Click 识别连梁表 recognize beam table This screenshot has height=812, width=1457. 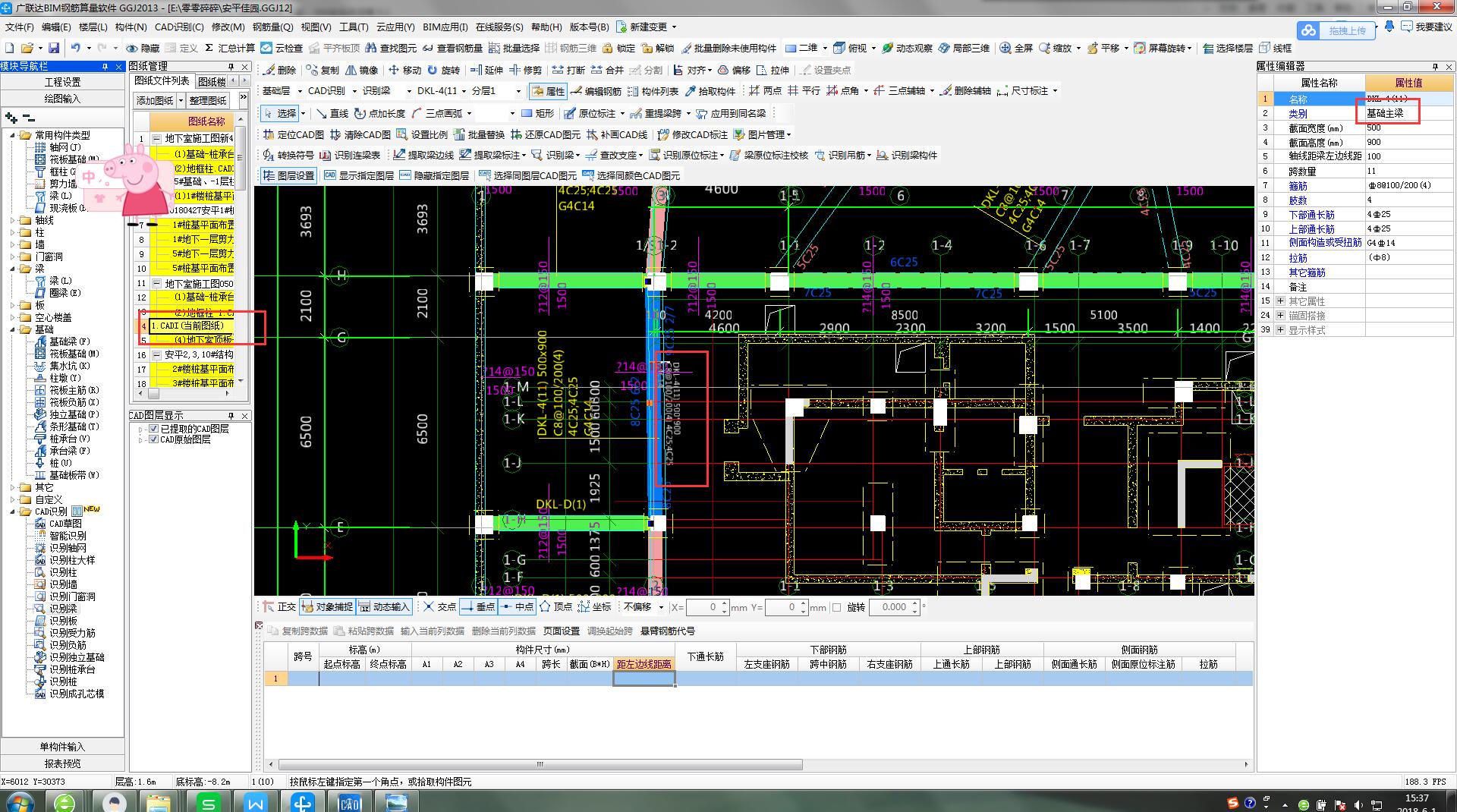tap(350, 155)
